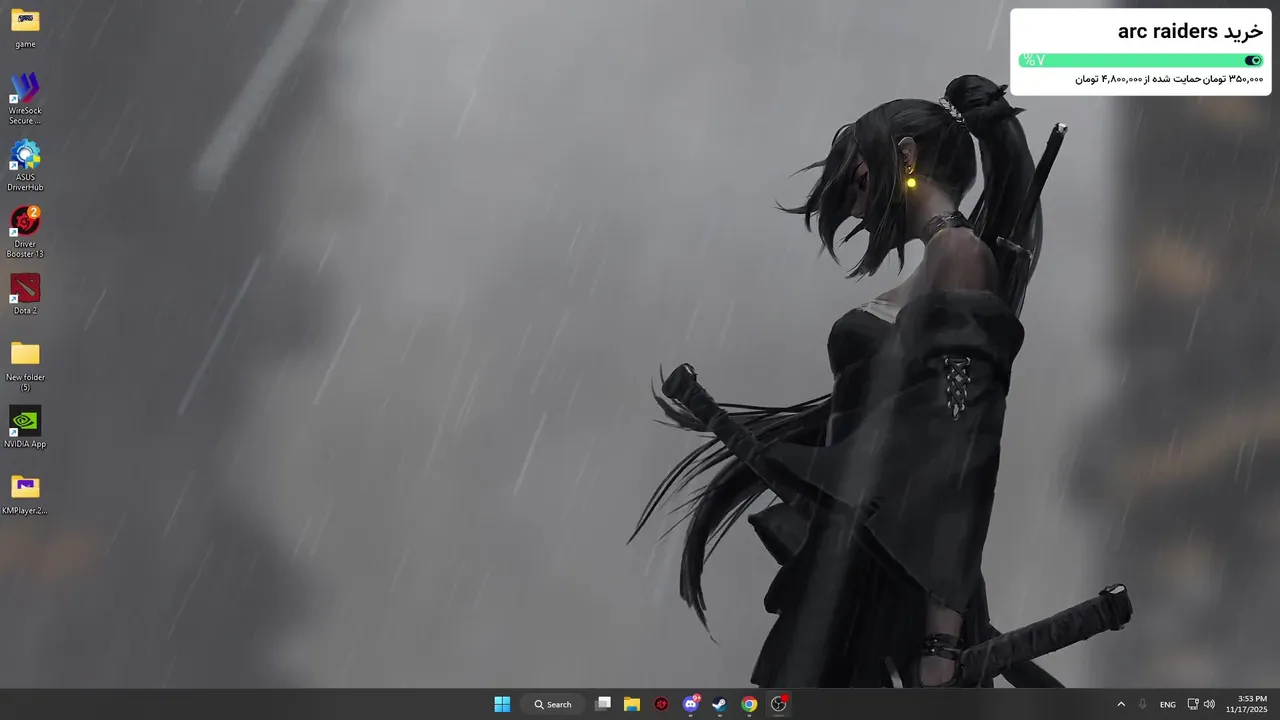Open ASUS DriverHub from the desktop
This screenshot has width=1280, height=720.
(x=25, y=165)
